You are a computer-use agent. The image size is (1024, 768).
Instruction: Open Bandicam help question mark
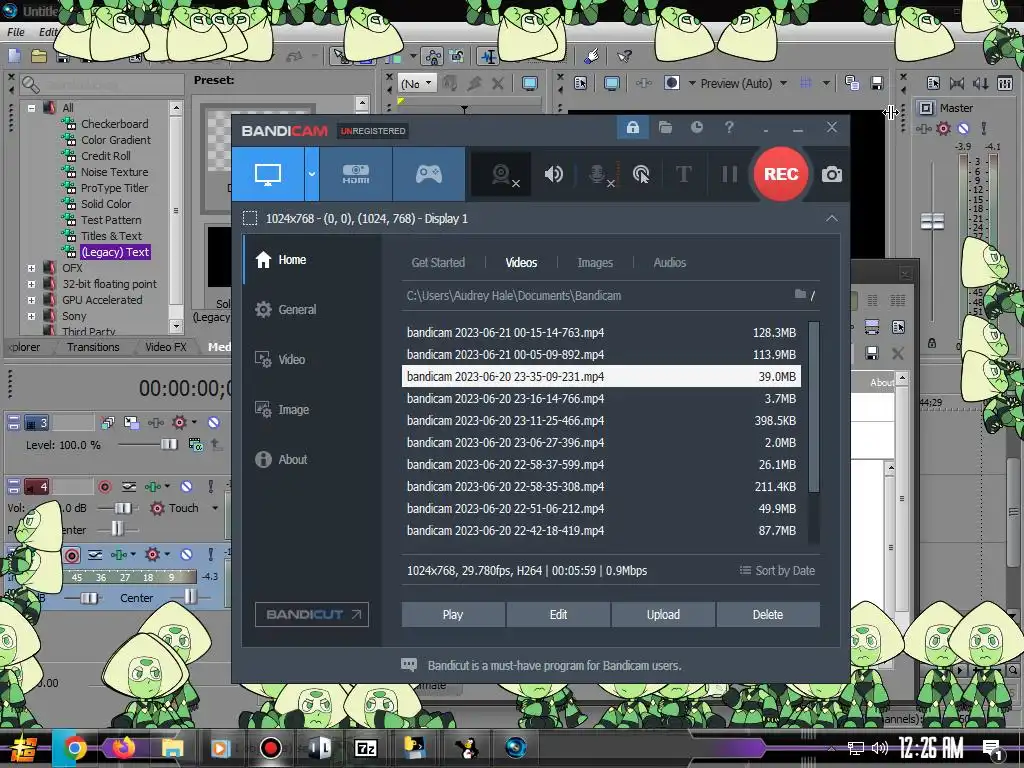tap(729, 127)
